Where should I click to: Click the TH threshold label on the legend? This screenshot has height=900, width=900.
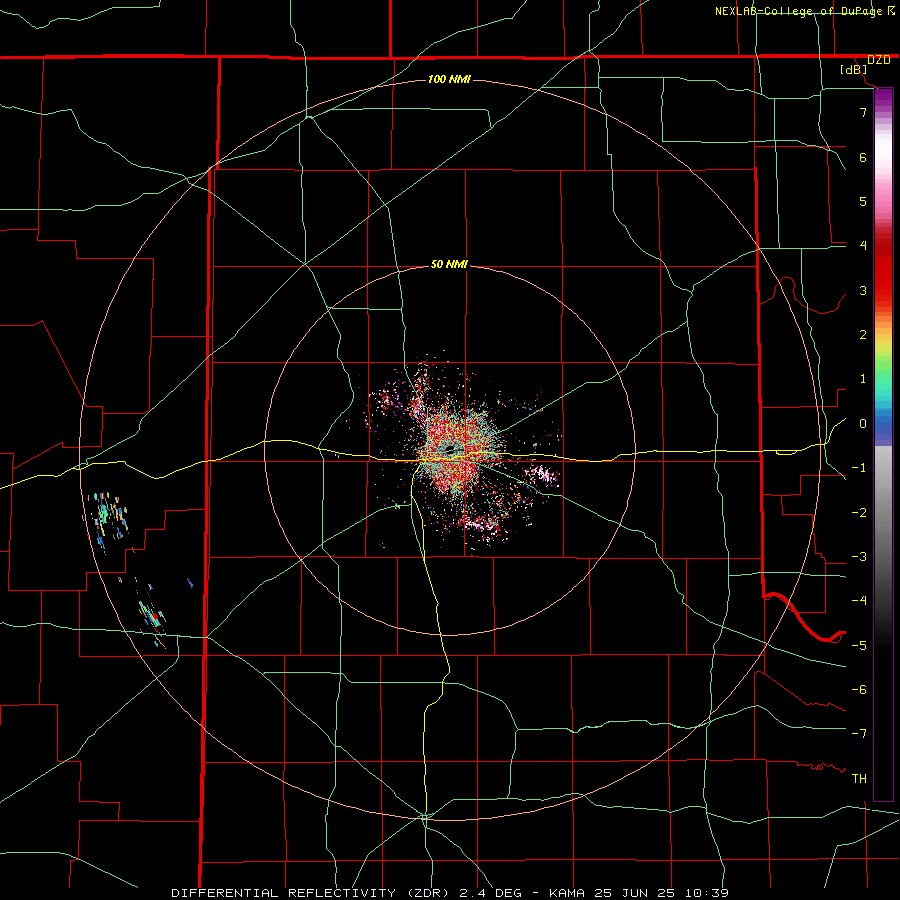pos(859,779)
